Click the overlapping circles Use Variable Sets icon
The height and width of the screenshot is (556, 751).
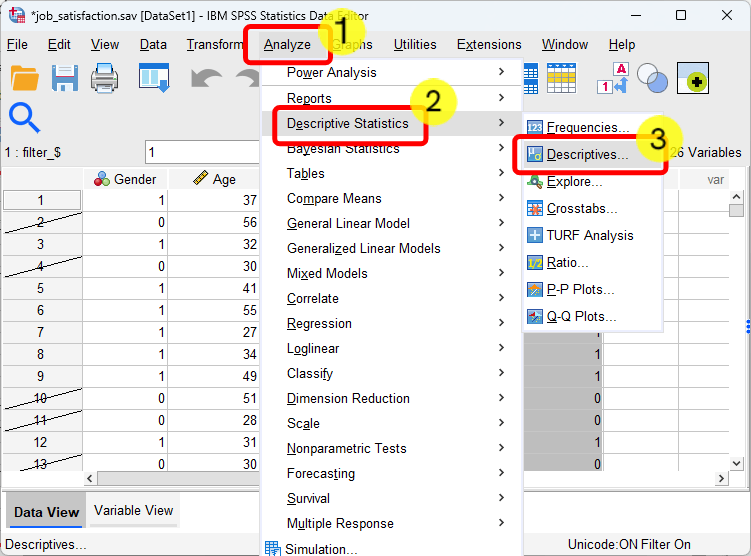pyautogui.click(x=652, y=78)
